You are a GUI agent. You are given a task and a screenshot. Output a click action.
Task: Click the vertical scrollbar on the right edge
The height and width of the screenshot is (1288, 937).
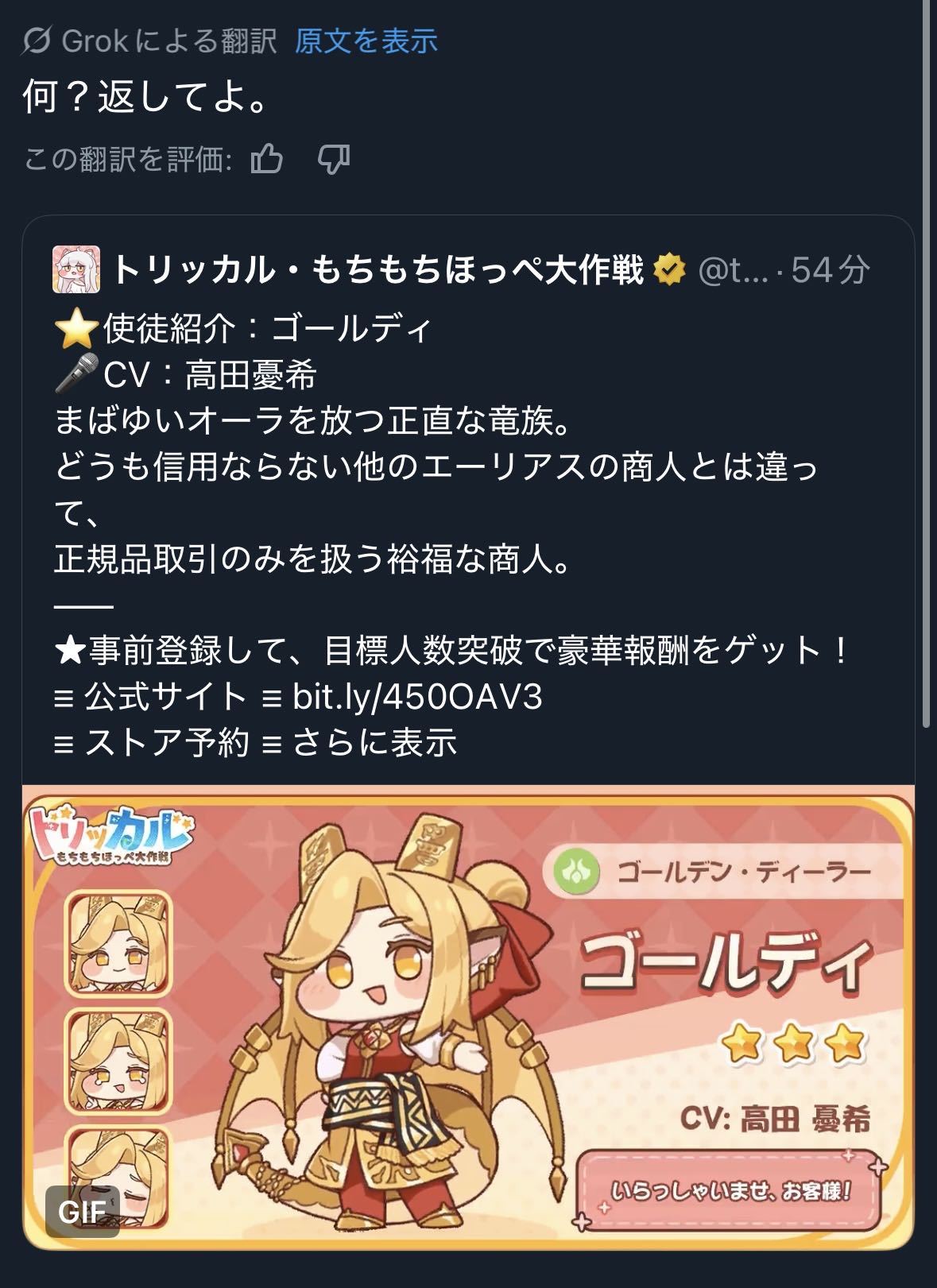926,364
